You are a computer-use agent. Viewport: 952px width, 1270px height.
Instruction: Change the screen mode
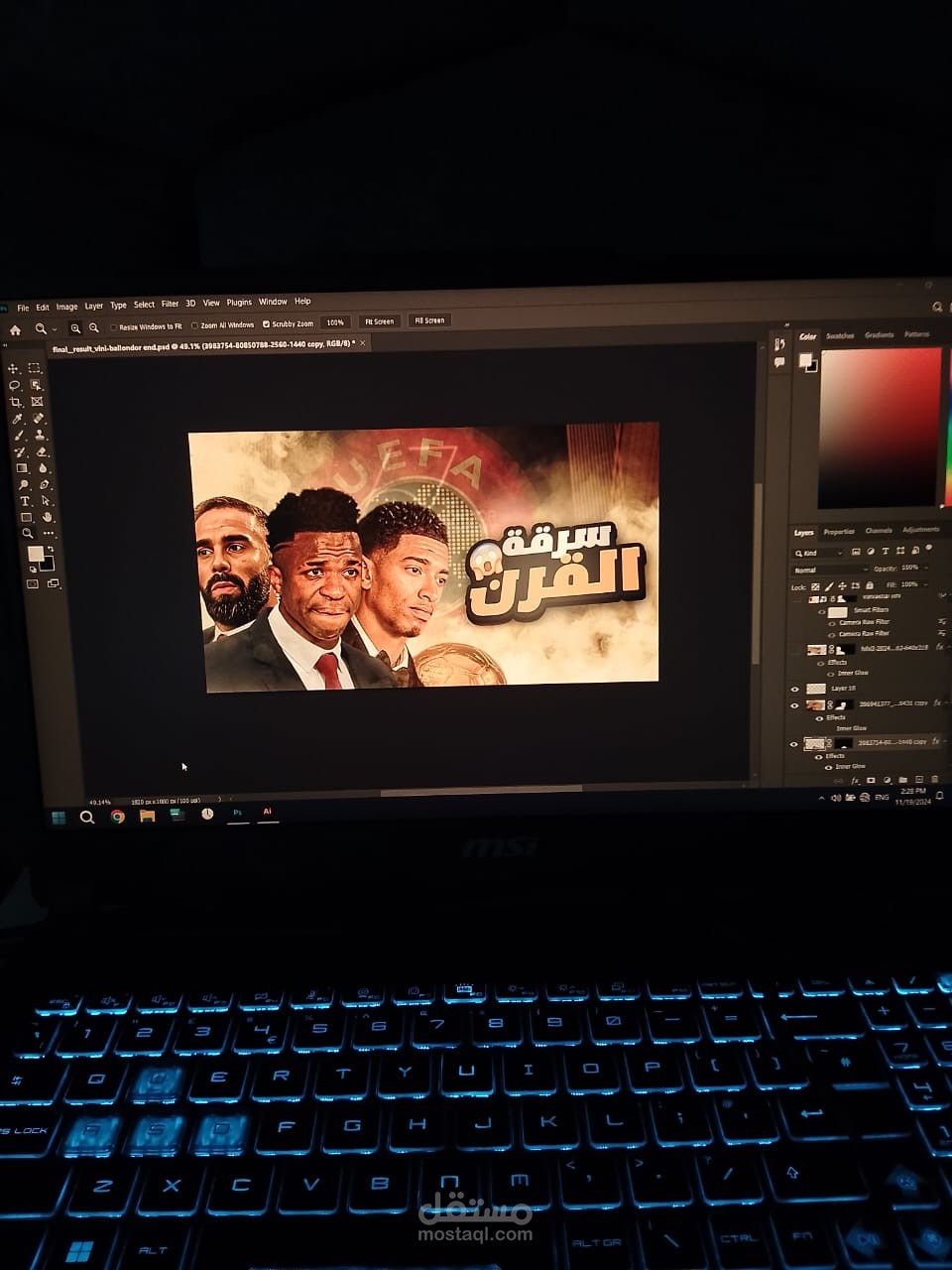tap(53, 583)
